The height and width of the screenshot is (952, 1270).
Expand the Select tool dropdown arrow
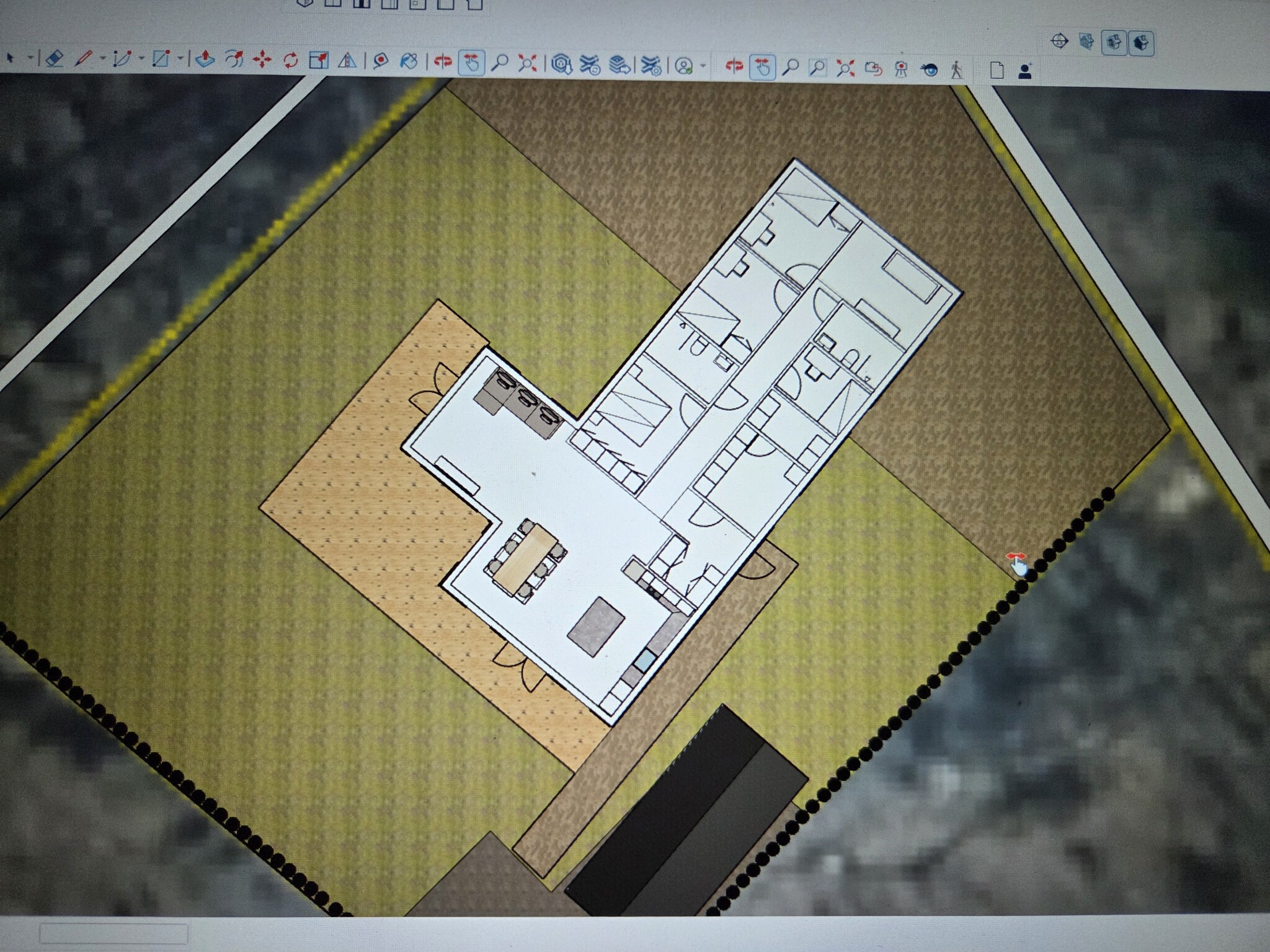[30, 58]
